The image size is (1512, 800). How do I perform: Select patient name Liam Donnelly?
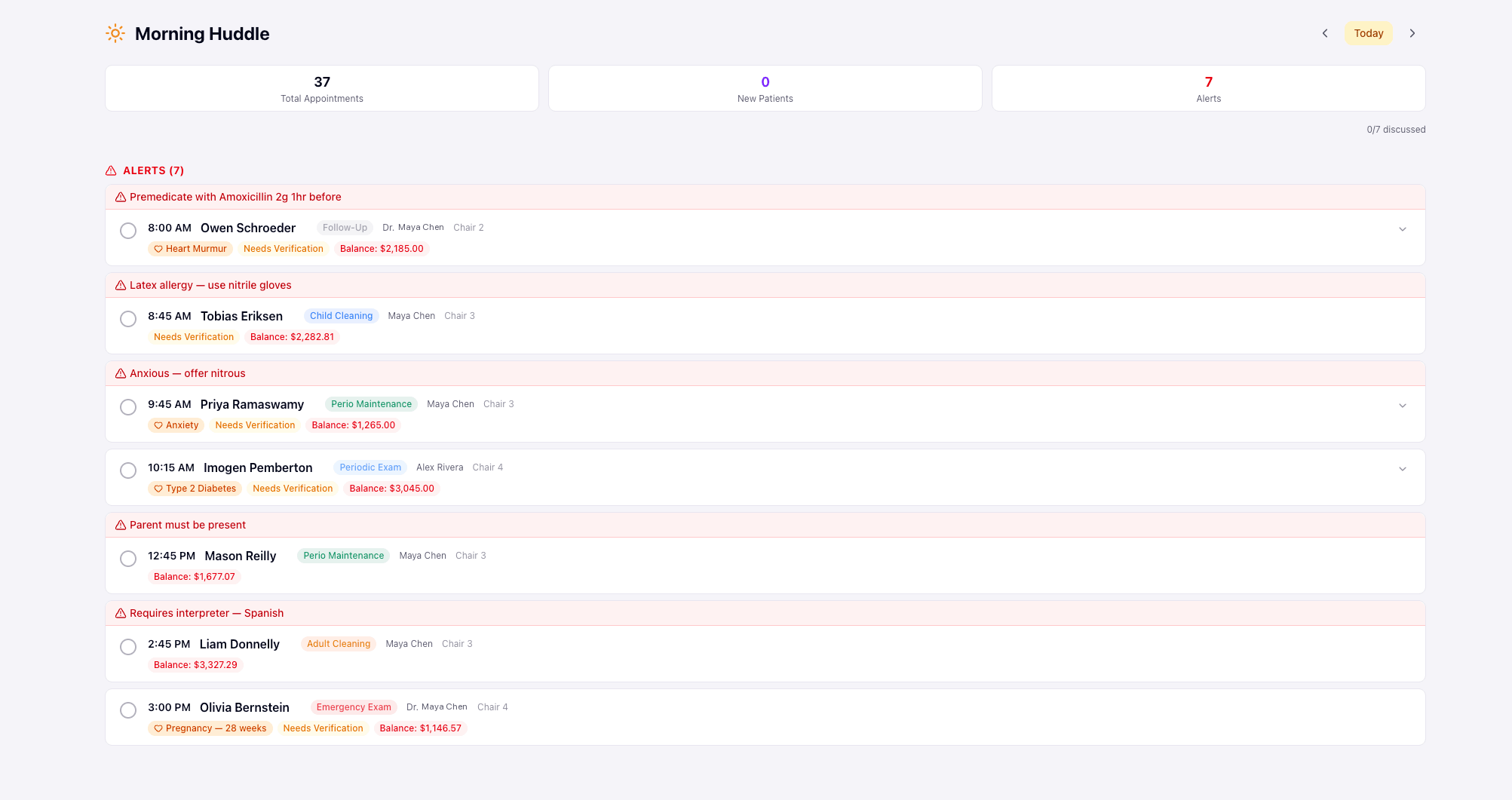tap(240, 644)
